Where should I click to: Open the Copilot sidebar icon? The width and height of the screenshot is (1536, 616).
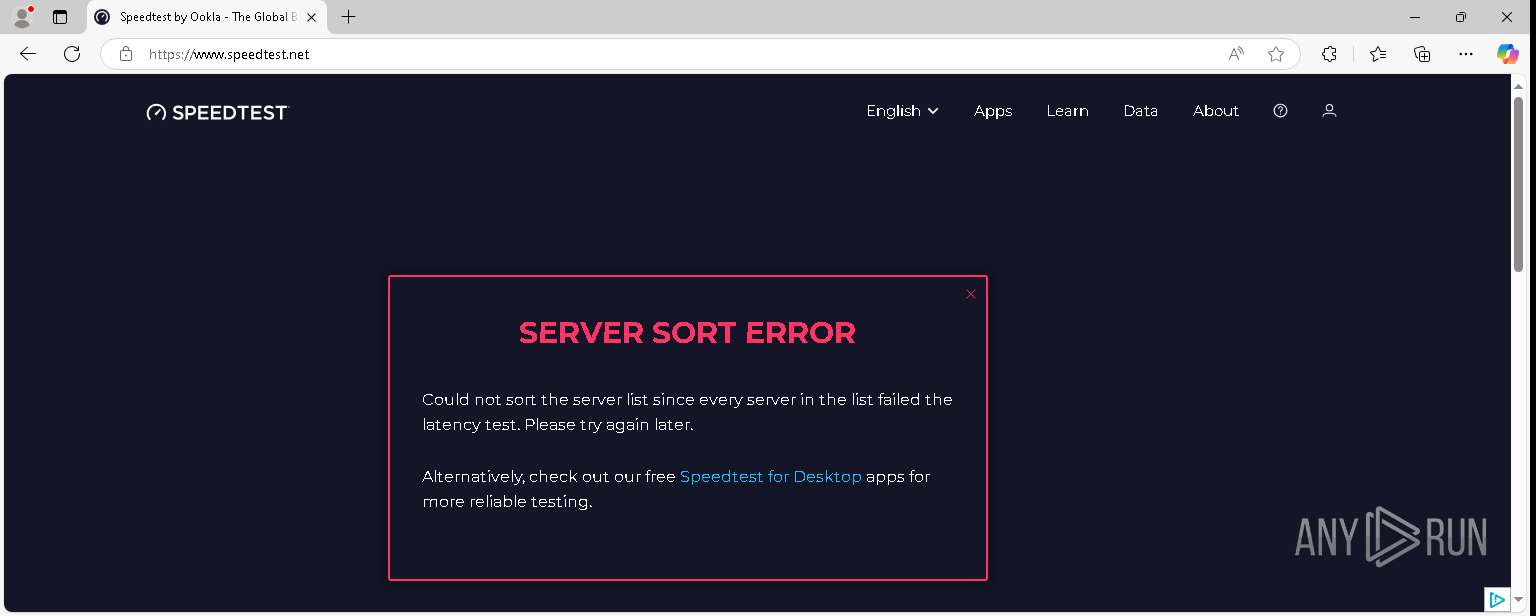click(x=1508, y=54)
